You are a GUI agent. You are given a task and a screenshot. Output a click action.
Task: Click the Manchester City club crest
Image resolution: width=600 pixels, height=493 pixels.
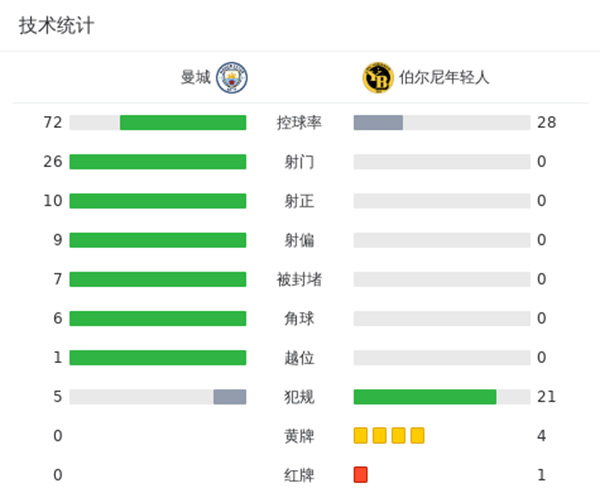pos(232,77)
